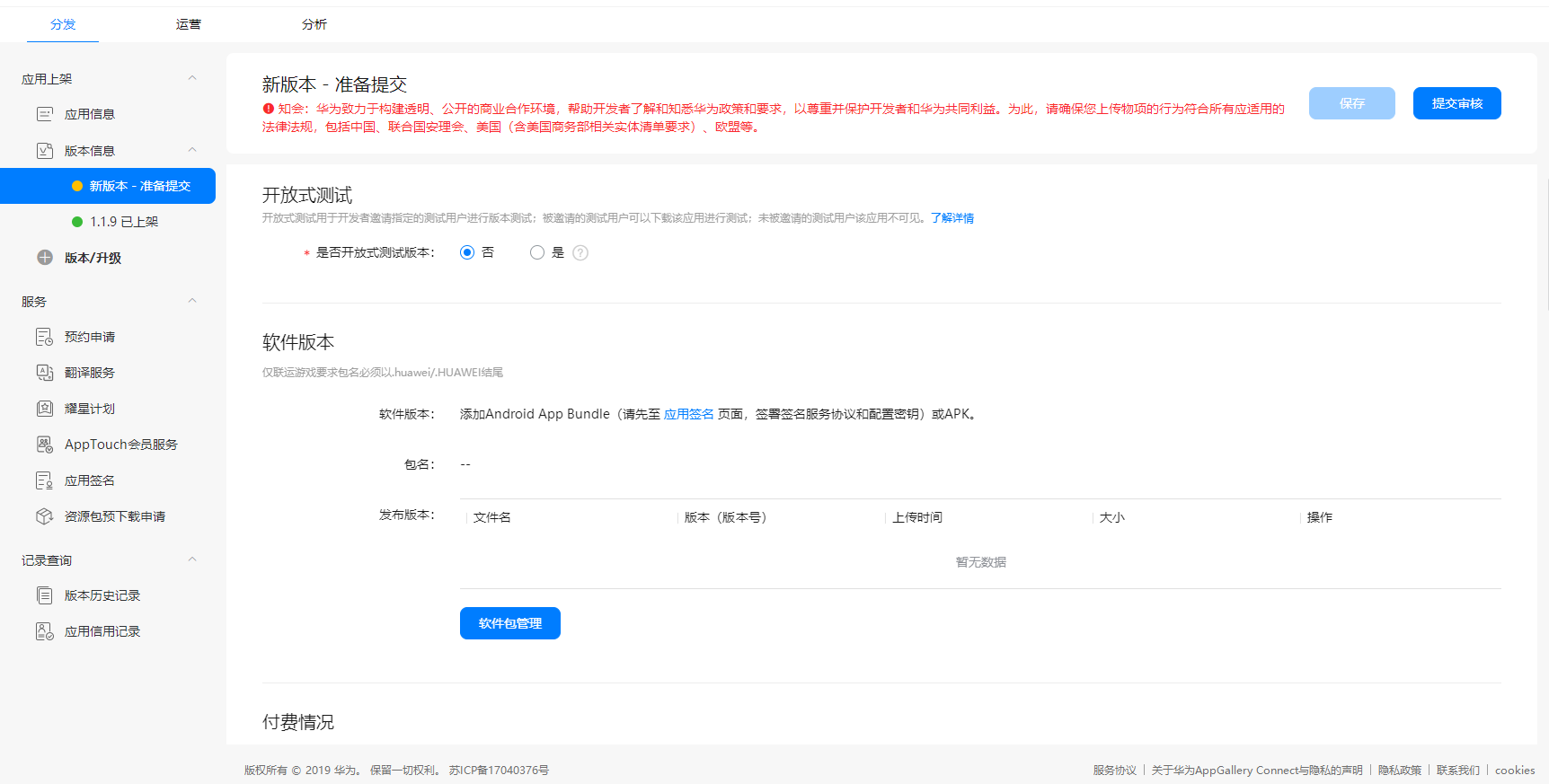1549x784 pixels.
Task: Click the 软件包管理 button
Action: click(x=510, y=623)
